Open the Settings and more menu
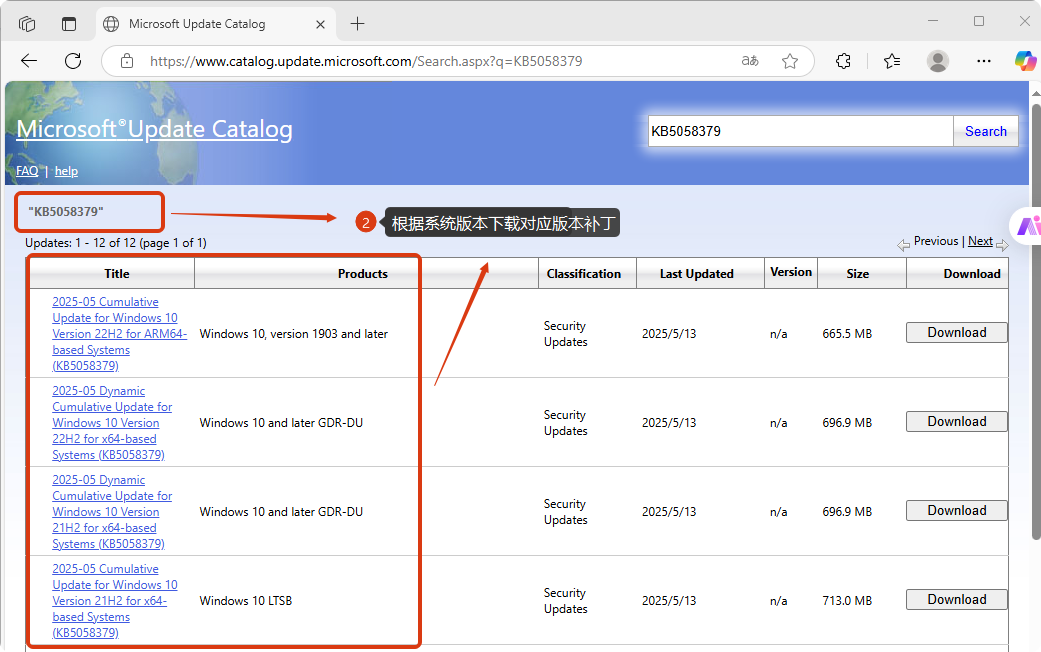Image resolution: width=1041 pixels, height=652 pixels. [984, 61]
